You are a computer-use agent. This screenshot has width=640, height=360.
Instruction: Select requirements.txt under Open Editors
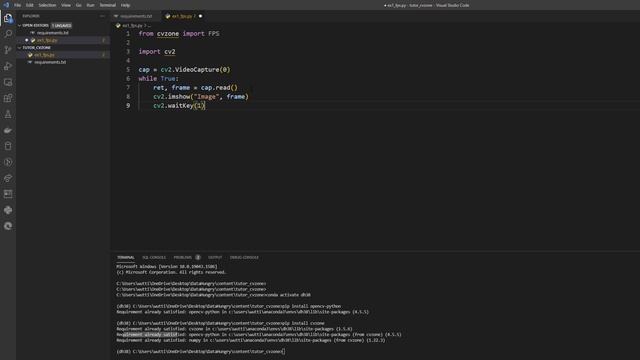(x=53, y=33)
